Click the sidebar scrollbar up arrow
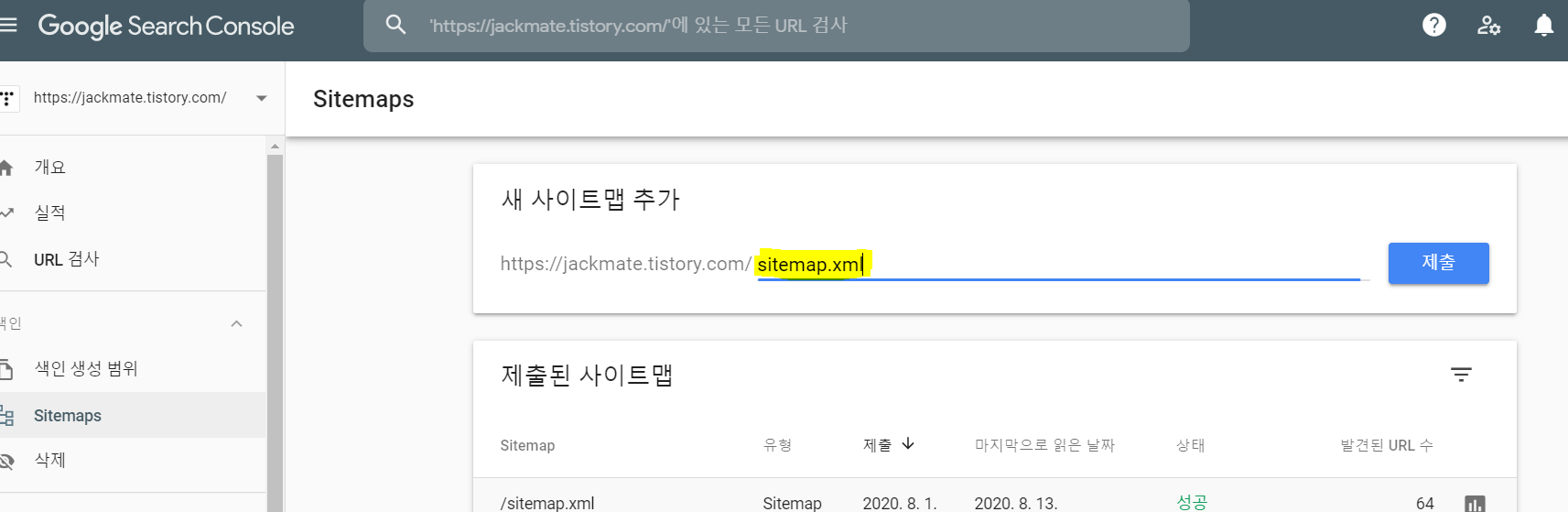This screenshot has width=1568, height=512. 275,146
